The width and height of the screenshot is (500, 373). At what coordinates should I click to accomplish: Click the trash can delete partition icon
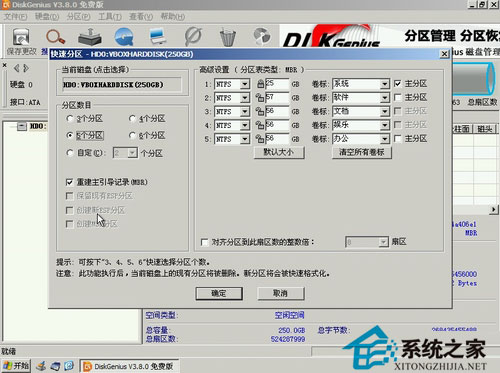(x=228, y=37)
